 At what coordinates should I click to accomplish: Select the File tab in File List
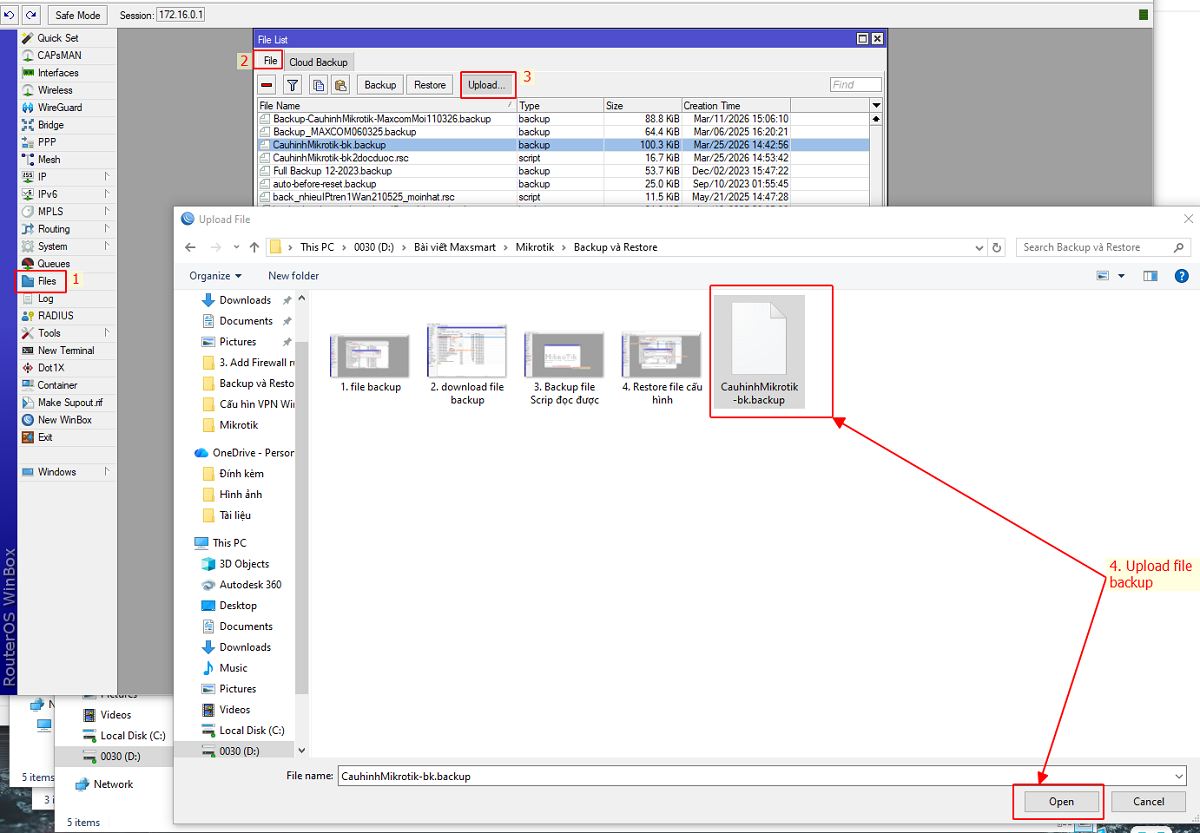[x=268, y=60]
